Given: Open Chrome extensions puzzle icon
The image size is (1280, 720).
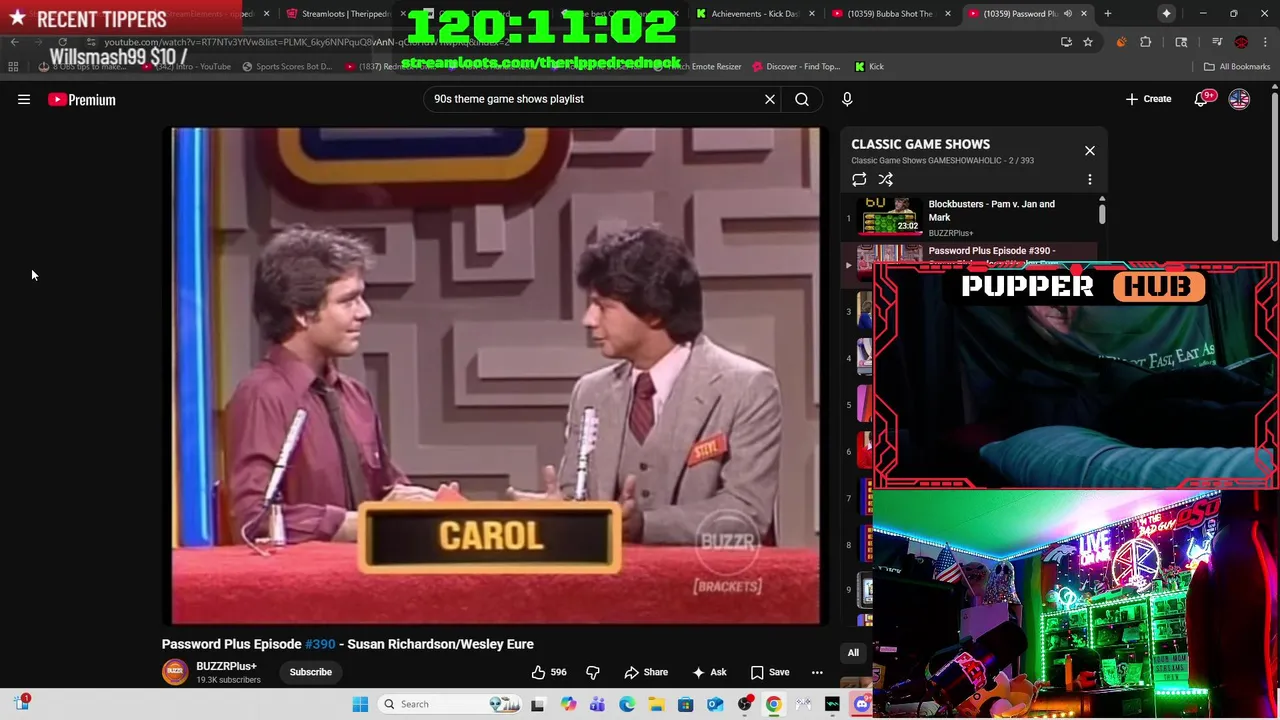Looking at the screenshot, I should coord(1146,42).
